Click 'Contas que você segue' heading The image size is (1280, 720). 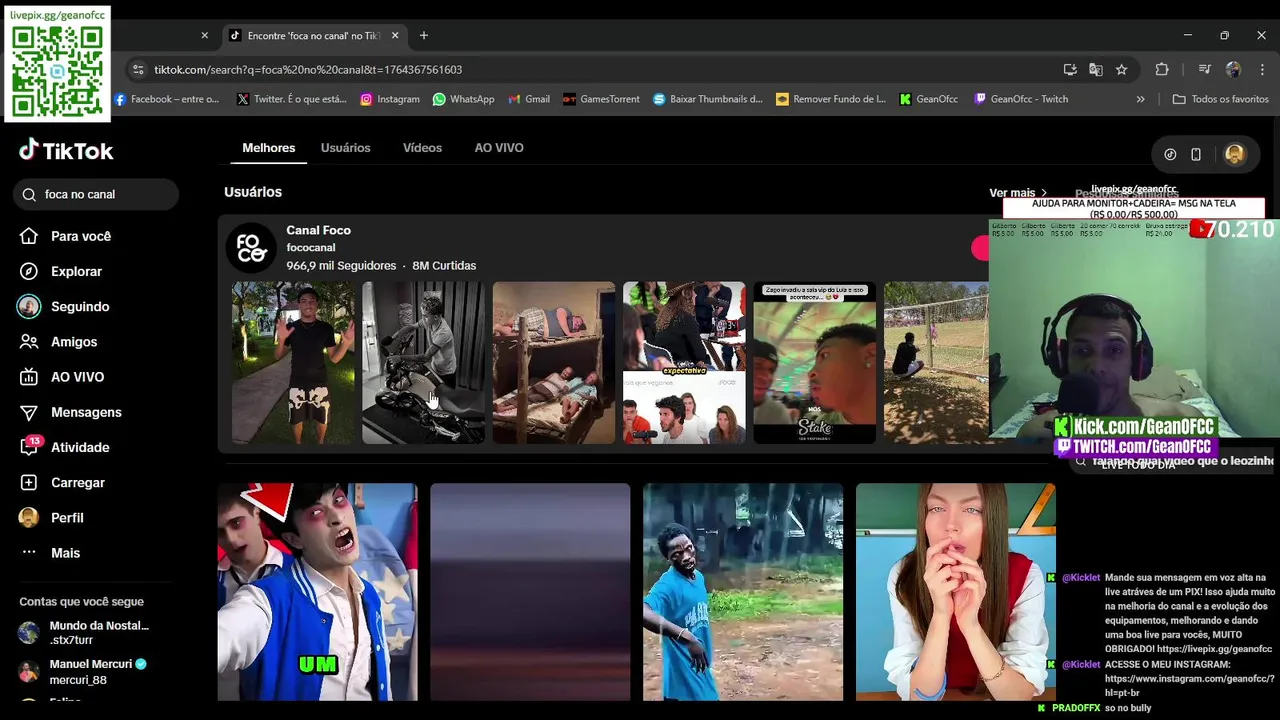82,601
